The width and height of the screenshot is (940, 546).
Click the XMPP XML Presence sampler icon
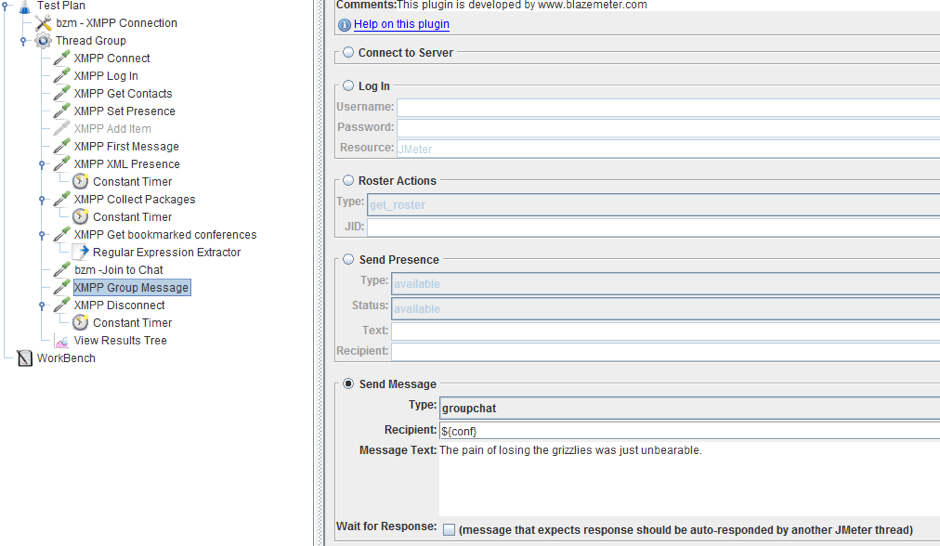[62, 164]
